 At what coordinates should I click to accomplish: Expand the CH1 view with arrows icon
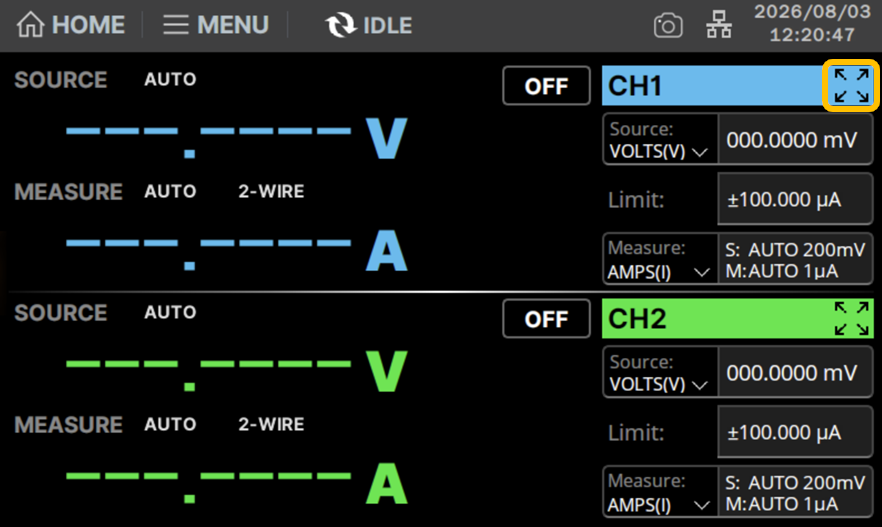pos(851,85)
